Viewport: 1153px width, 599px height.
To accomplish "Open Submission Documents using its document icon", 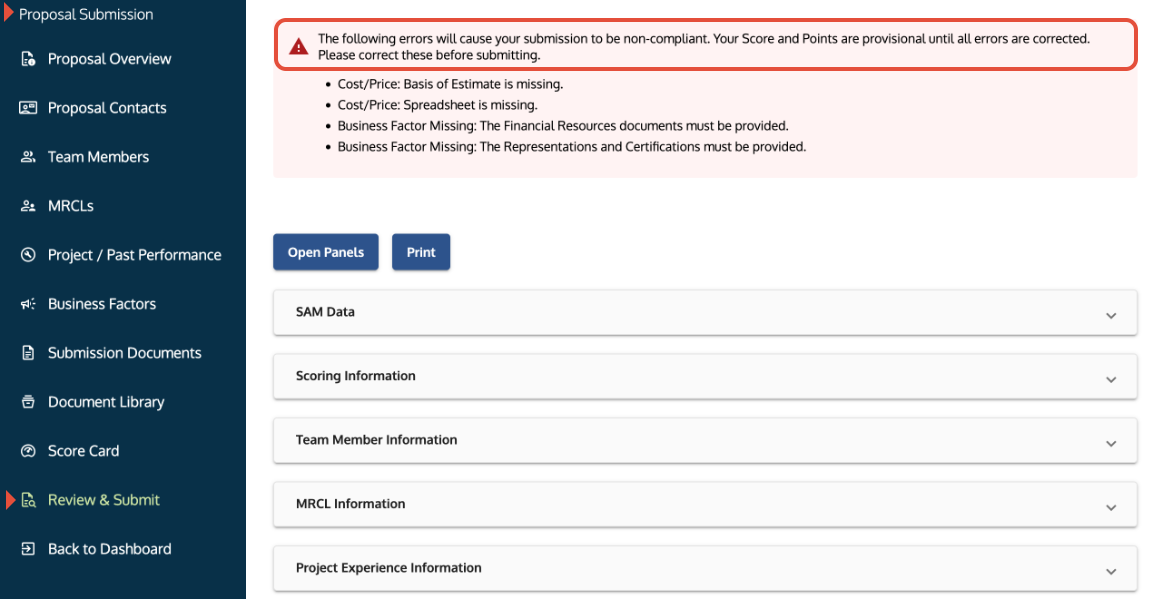I will click(25, 353).
